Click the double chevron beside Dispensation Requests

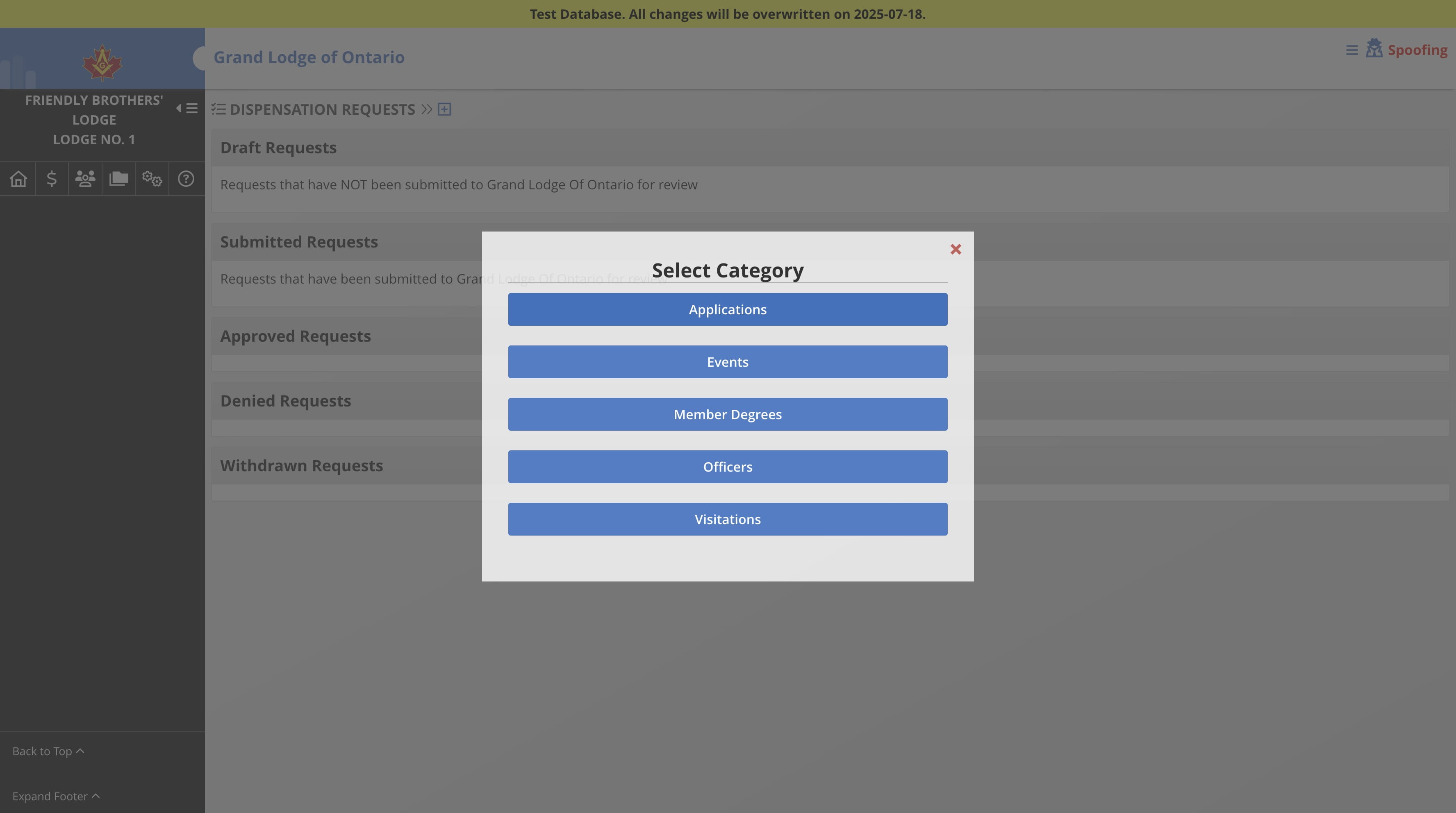(x=427, y=109)
